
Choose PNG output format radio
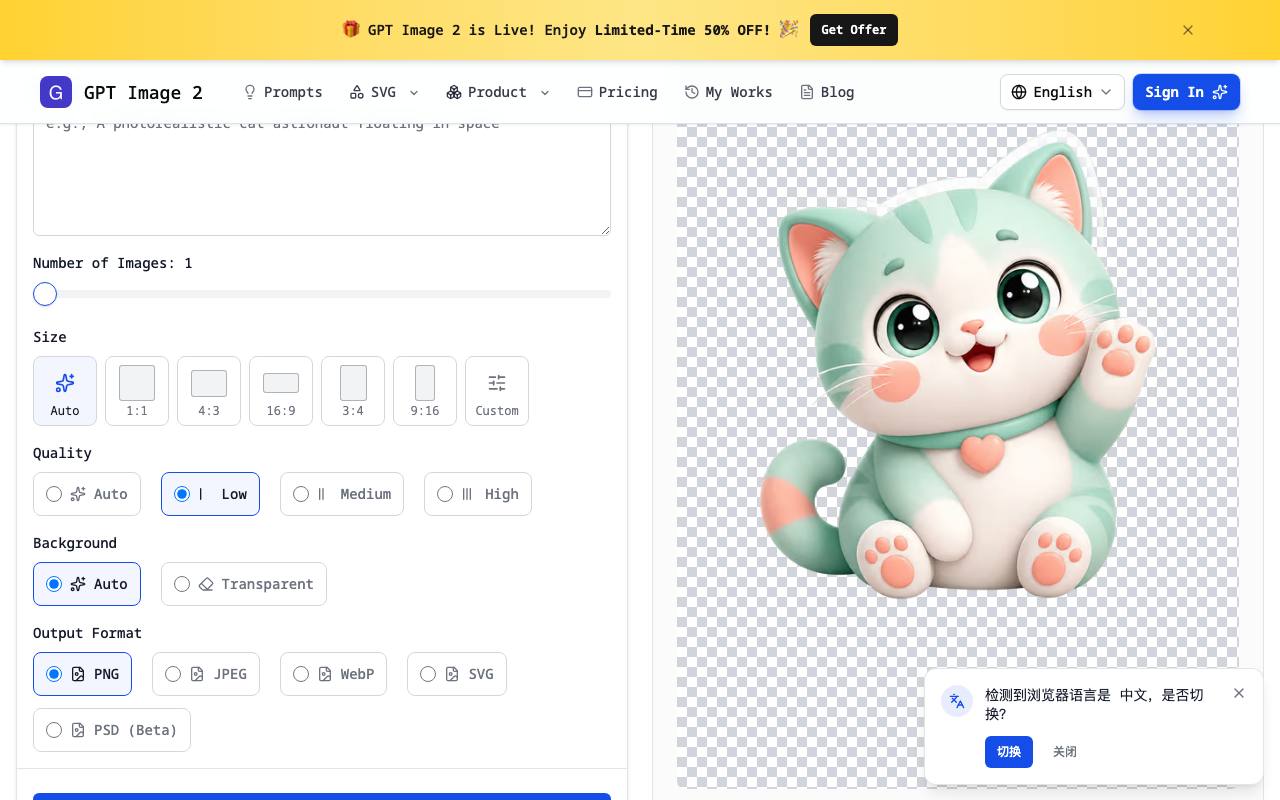tap(54, 674)
